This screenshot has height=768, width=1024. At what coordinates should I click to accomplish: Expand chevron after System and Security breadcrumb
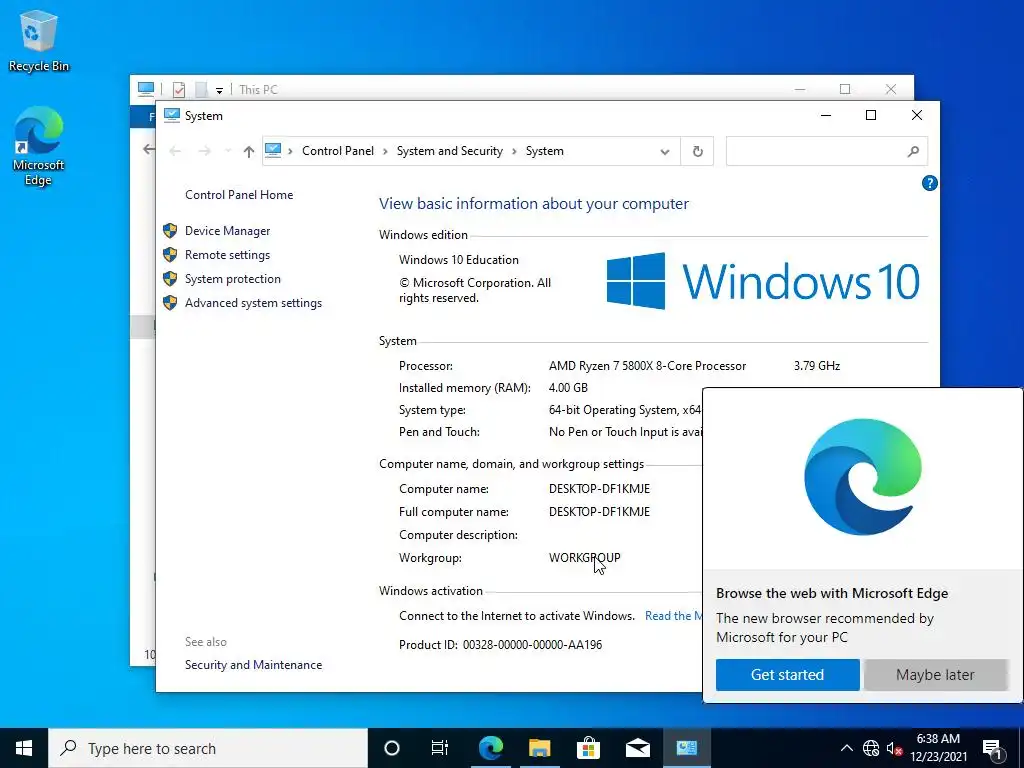515,152
